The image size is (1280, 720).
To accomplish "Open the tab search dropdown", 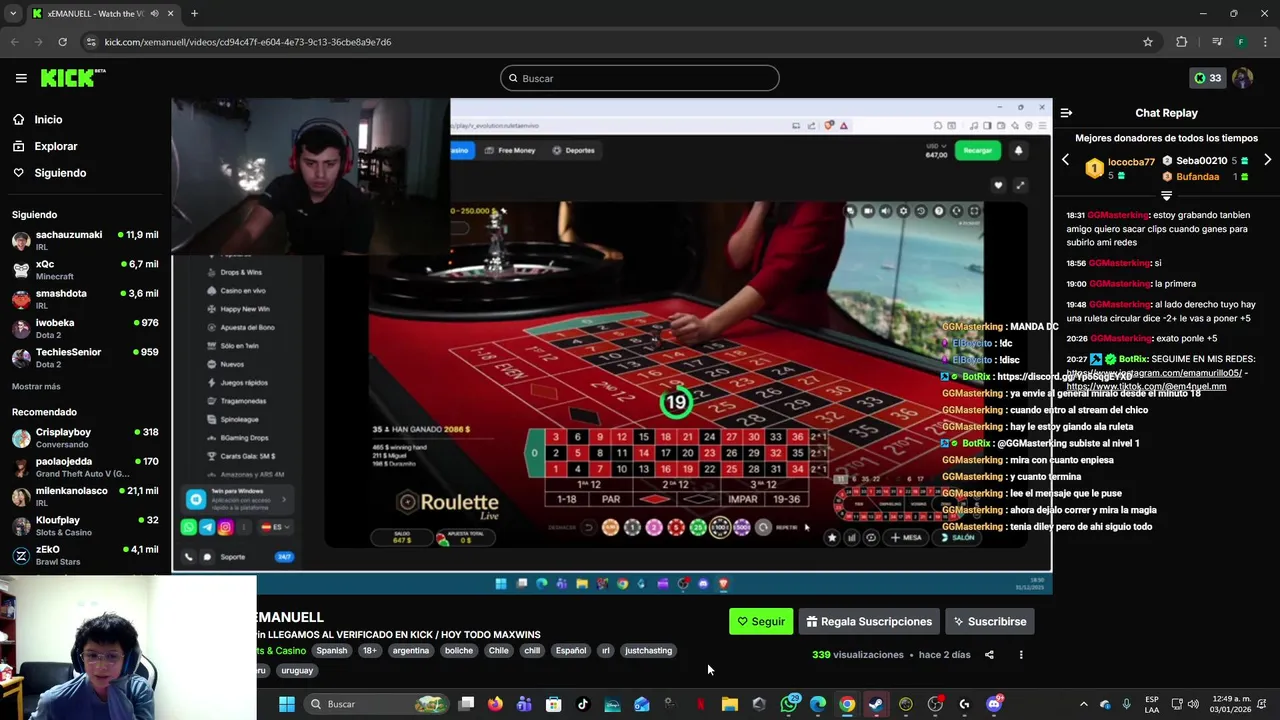I will (14, 14).
